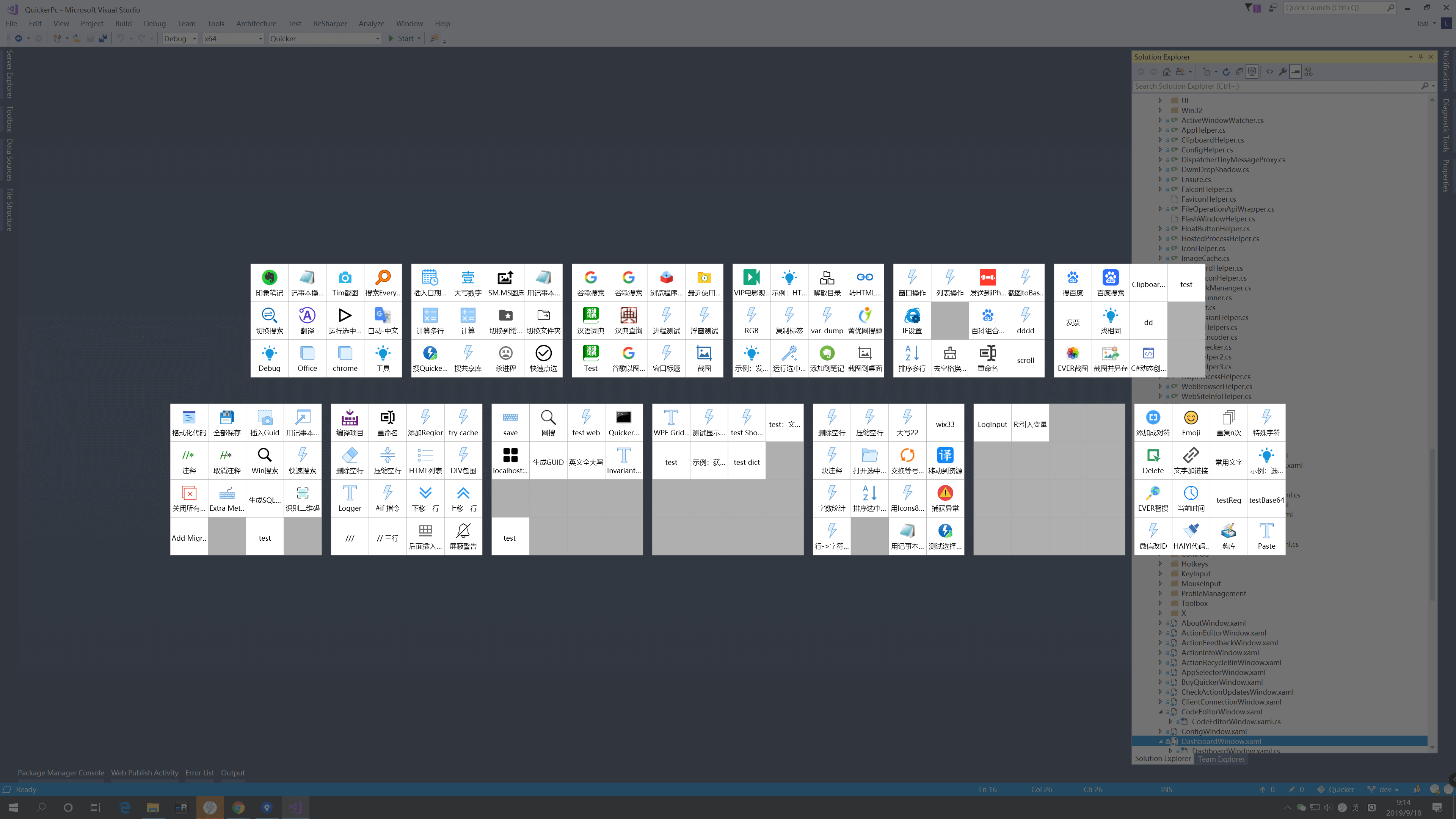
Task: Open the x64 platform dropdown
Action: (260, 38)
